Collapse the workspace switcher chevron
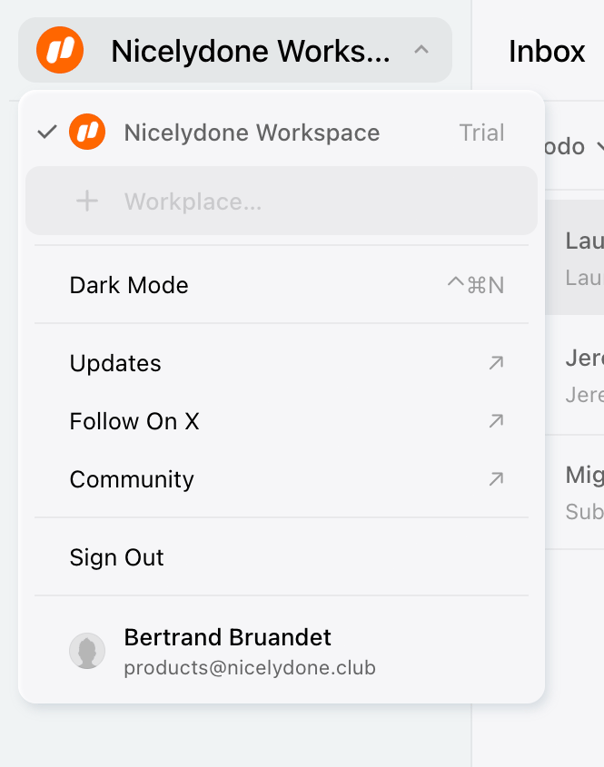604x767 pixels. tap(421, 49)
